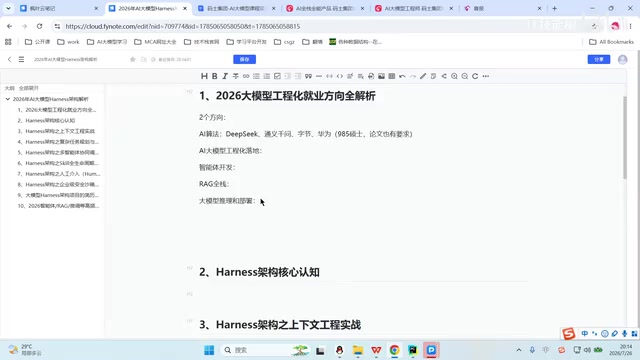This screenshot has width=640, height=360.
Task: Switch to the AI全栈全能产品 browser tab
Action: point(325,8)
